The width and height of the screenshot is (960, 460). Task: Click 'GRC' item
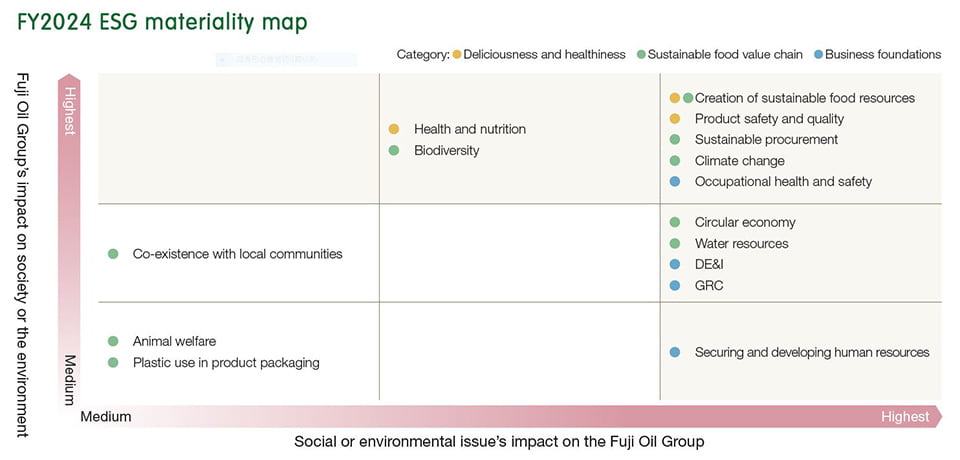click(709, 285)
